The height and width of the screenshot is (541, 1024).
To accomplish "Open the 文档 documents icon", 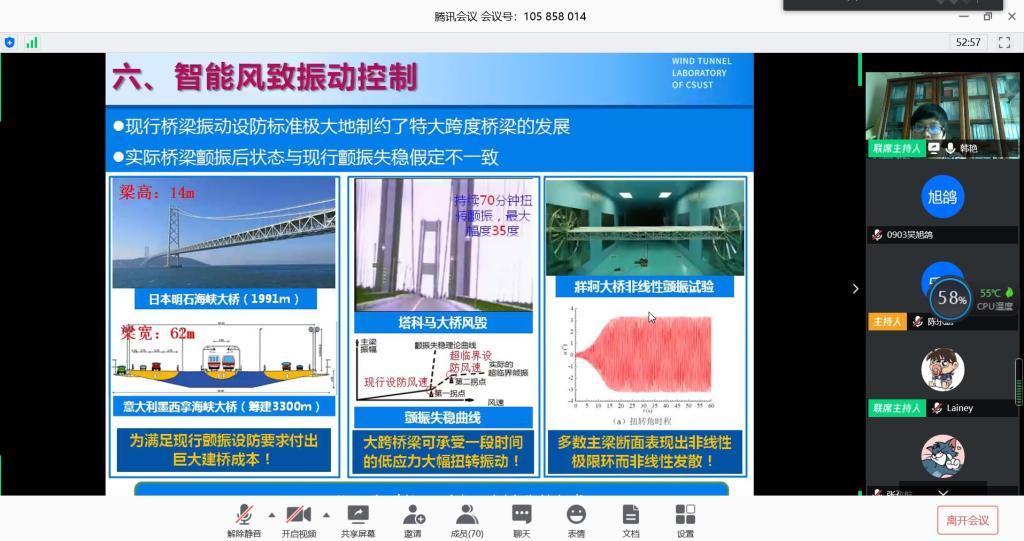I will click(630, 516).
